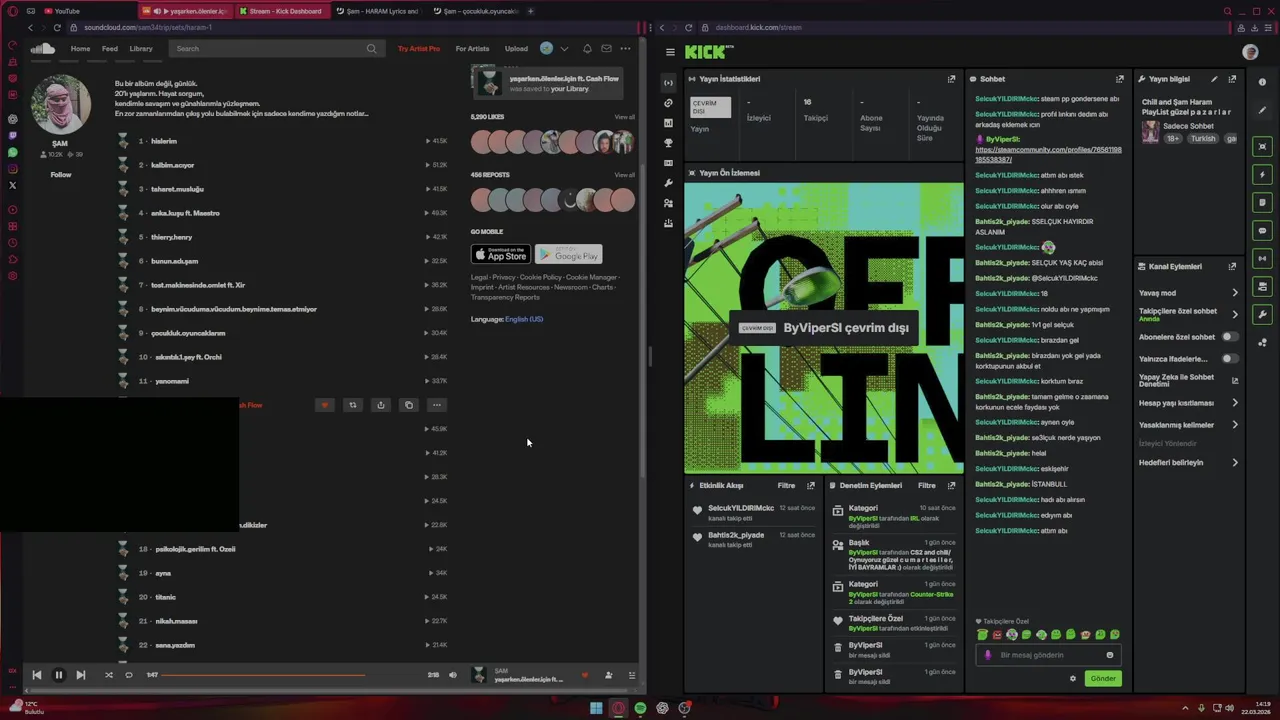Image resolution: width=1280 pixels, height=720 pixels.
Task: Open Download on the App Store badge
Action: point(500,254)
